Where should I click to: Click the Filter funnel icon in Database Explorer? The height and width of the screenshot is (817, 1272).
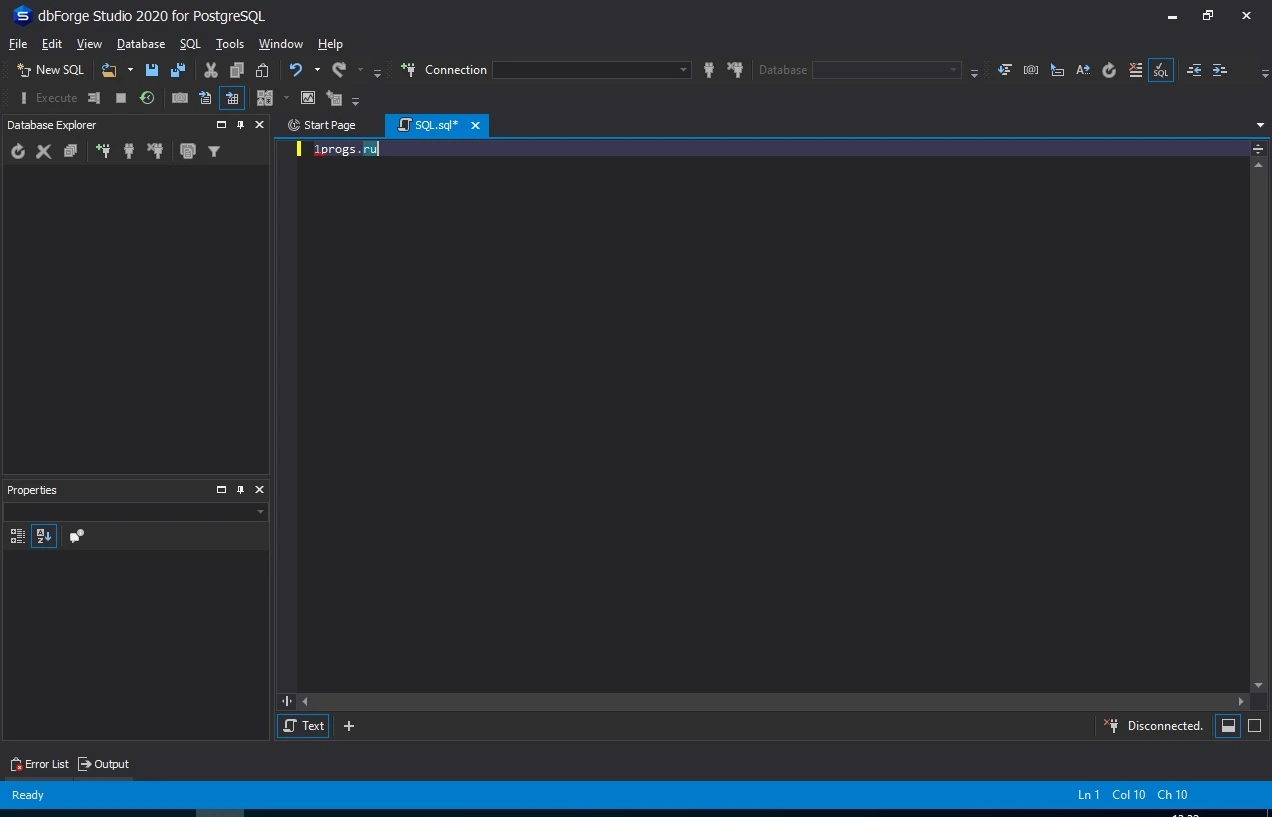point(214,151)
